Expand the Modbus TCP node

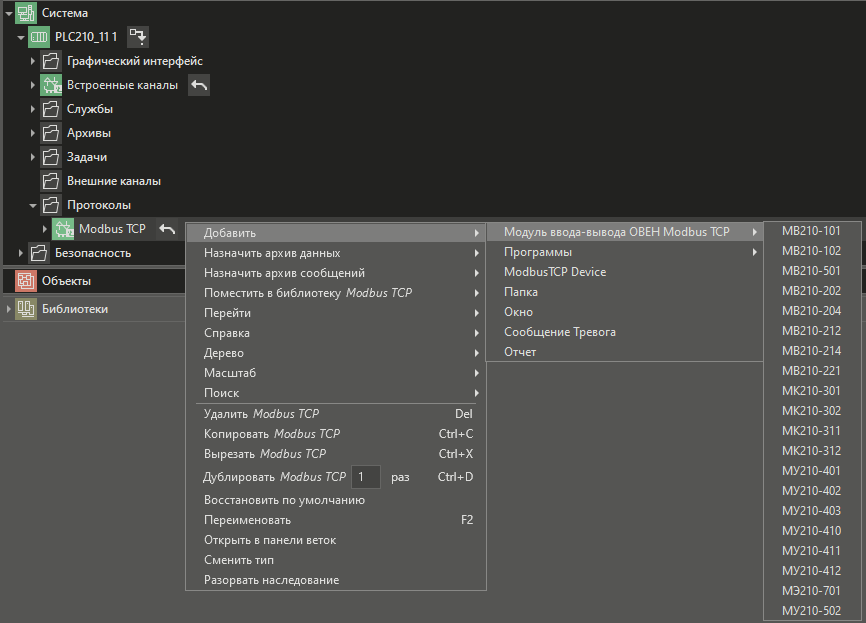45,229
